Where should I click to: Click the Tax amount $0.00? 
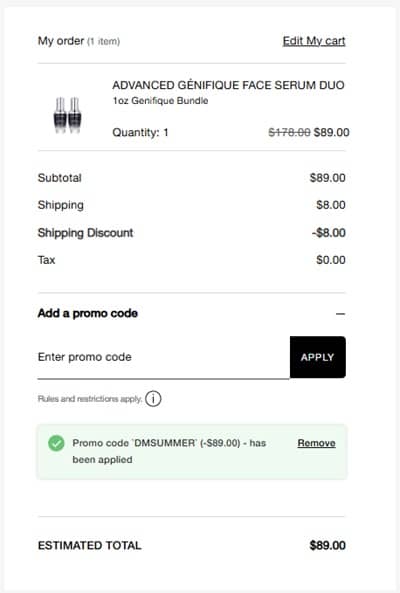coord(331,260)
